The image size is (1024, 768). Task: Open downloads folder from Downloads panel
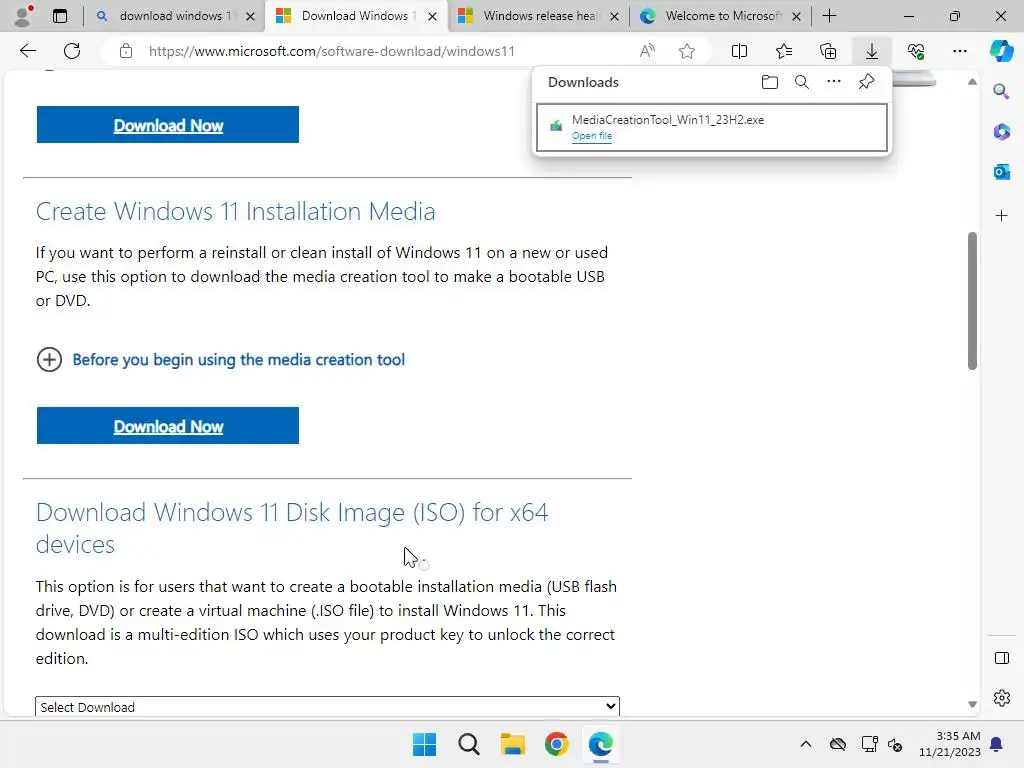[770, 82]
